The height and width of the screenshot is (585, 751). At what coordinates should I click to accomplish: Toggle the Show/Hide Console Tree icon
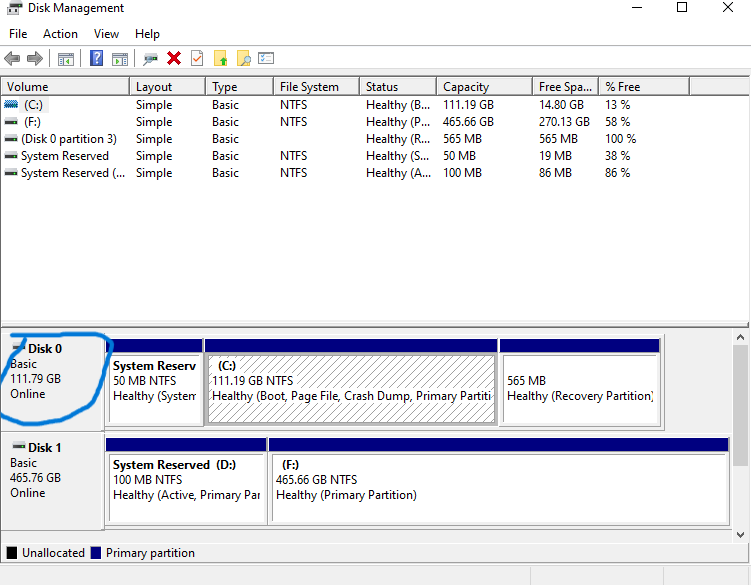(x=66, y=59)
